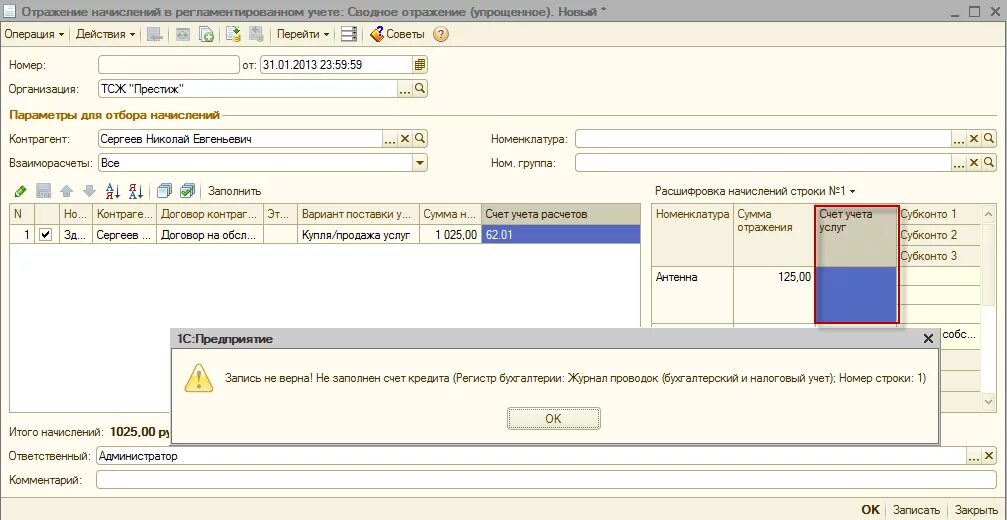This screenshot has height=520, width=1007.
Task: Click the list settings icon beside Перейти
Action: click(349, 35)
